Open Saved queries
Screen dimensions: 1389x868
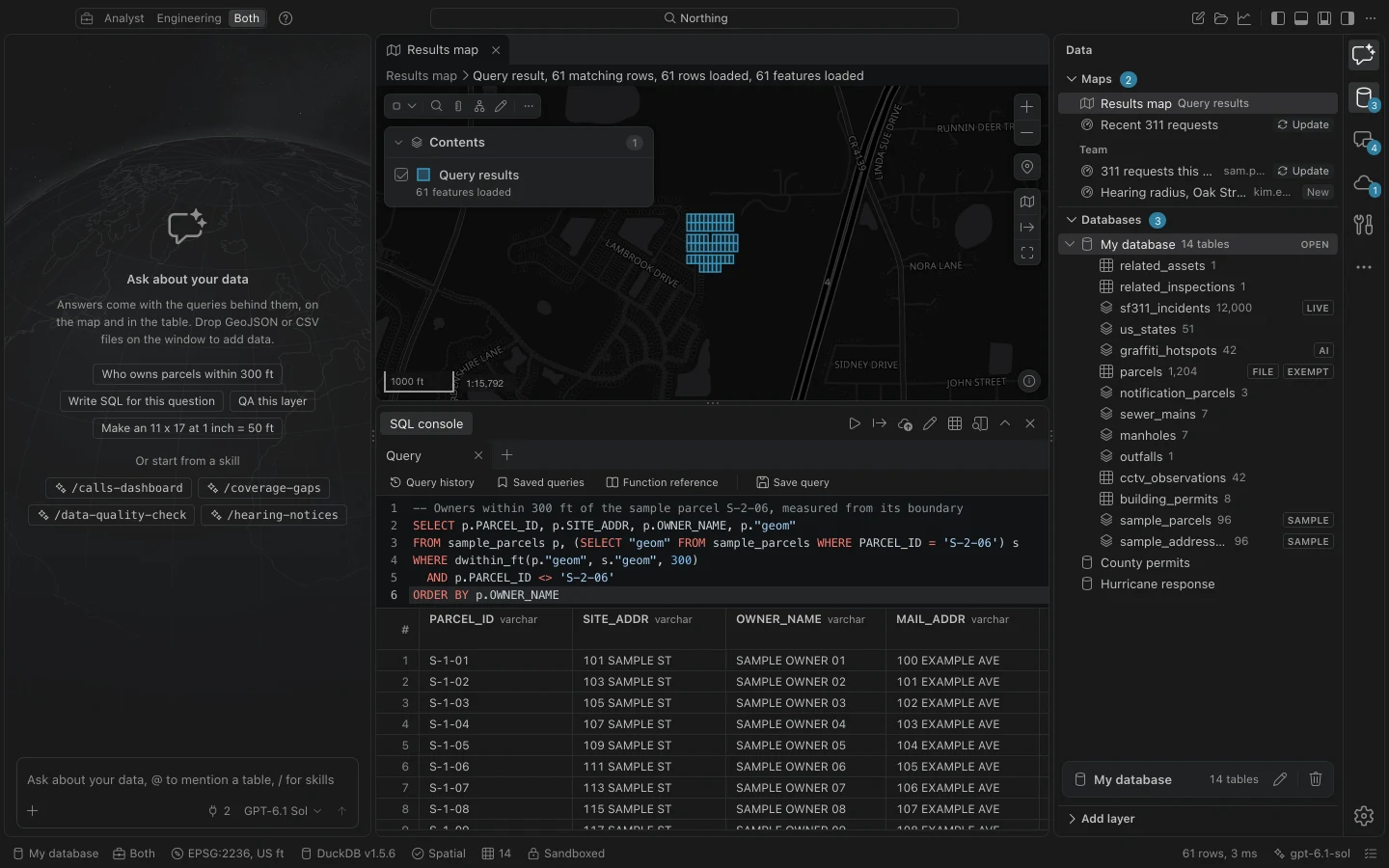(540, 482)
